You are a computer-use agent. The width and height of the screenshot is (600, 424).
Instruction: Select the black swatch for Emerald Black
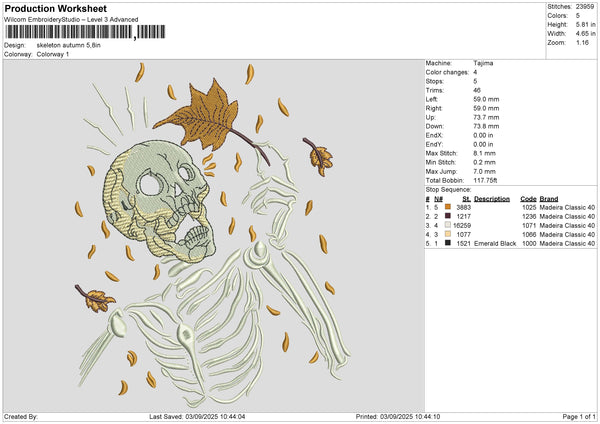[447, 243]
